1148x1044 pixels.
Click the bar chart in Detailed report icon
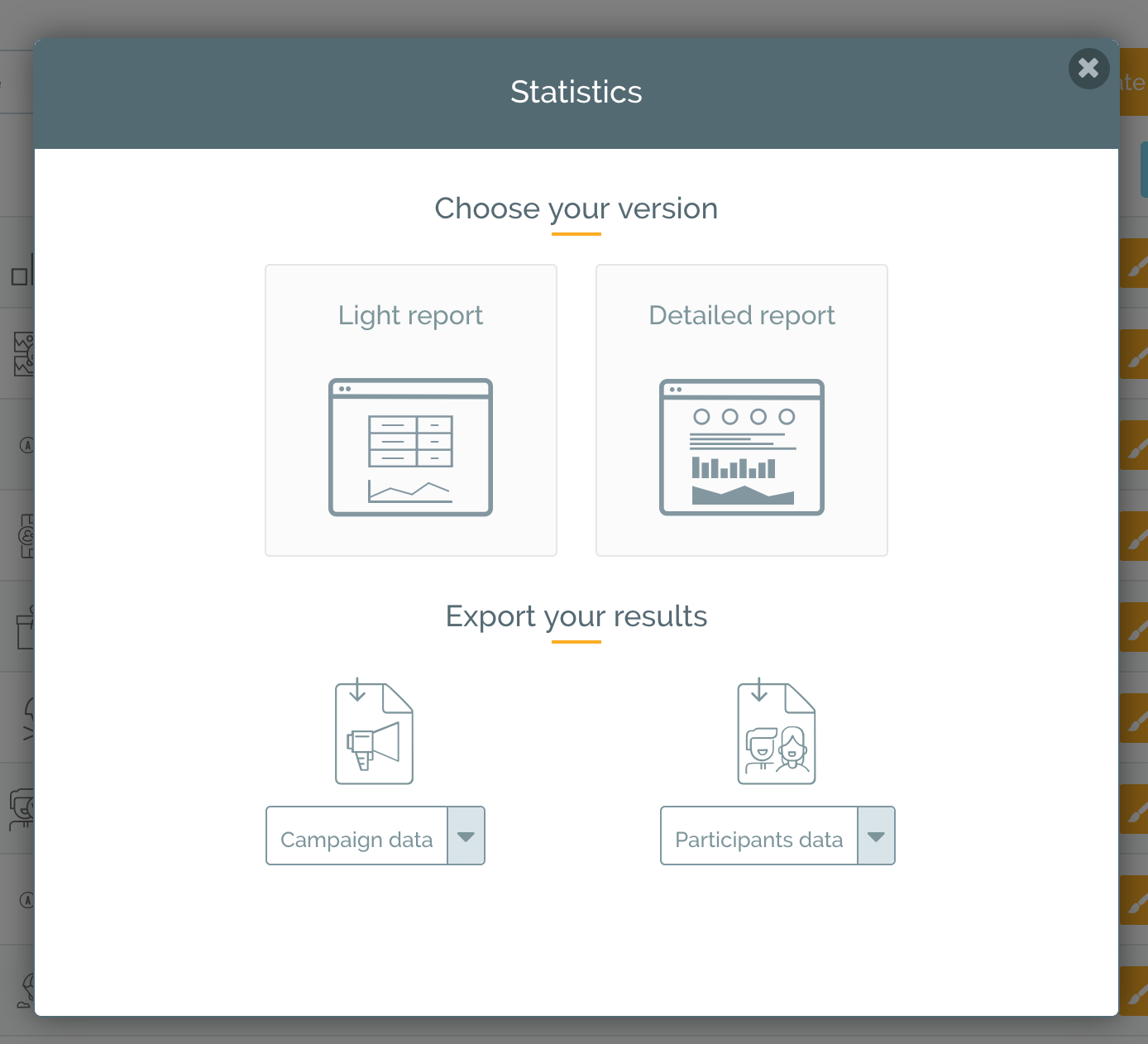coord(734,468)
